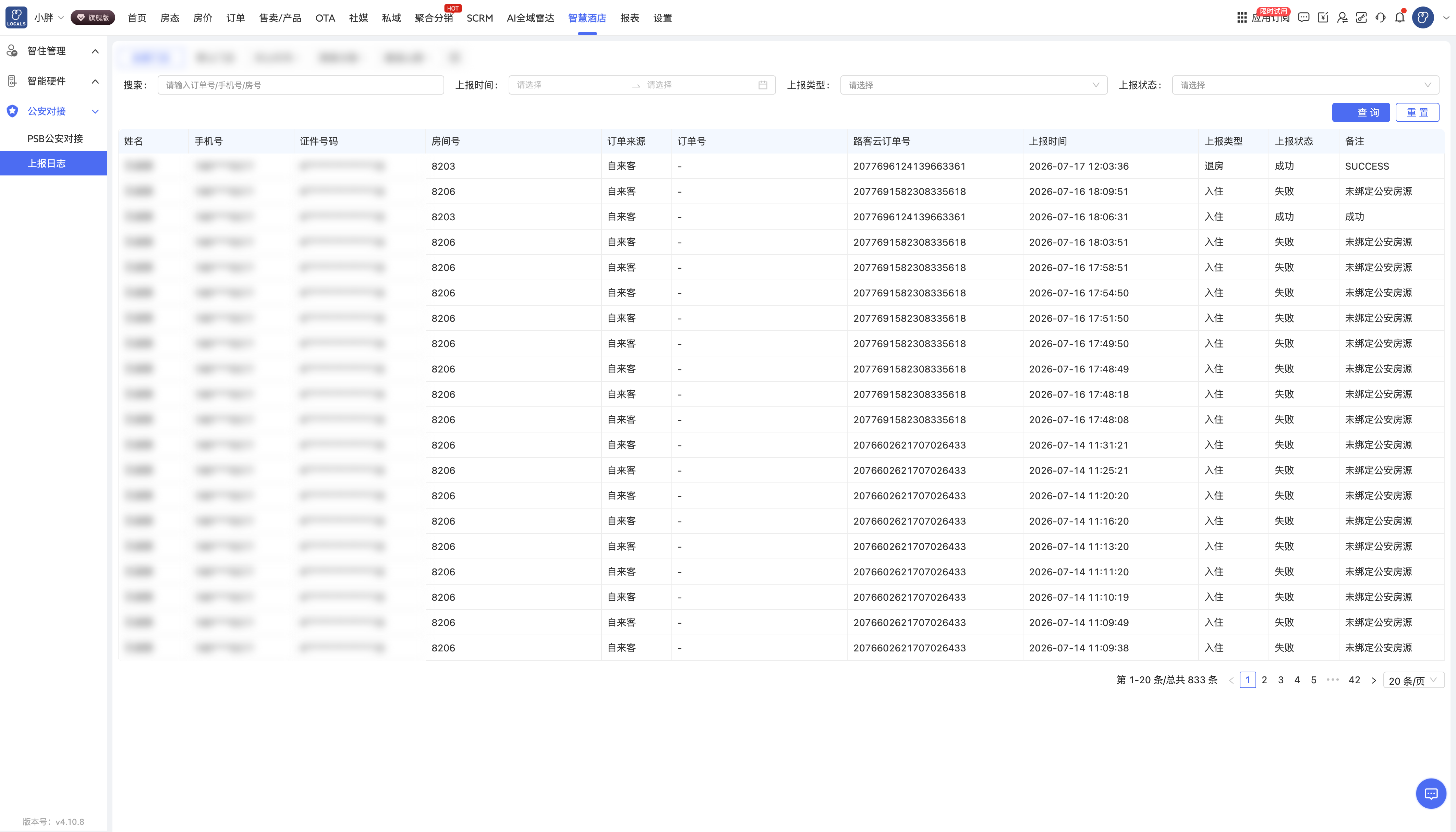The image size is (1456, 832).
Task: Open the AI全域雷达 menu
Action: point(530,18)
